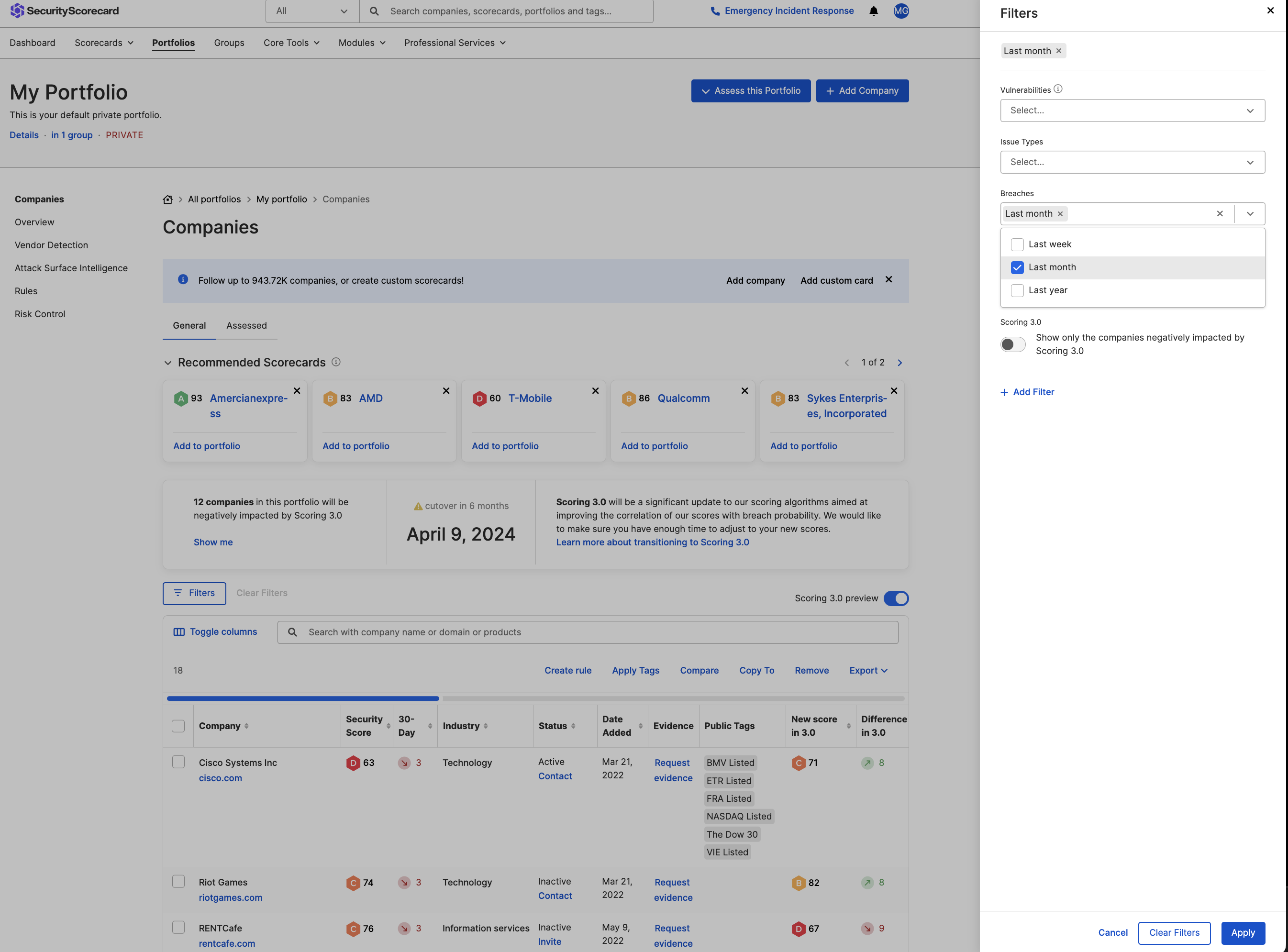Viewport: 1288px width, 952px height.
Task: Dismiss the AMD scorecard card
Action: (x=446, y=391)
